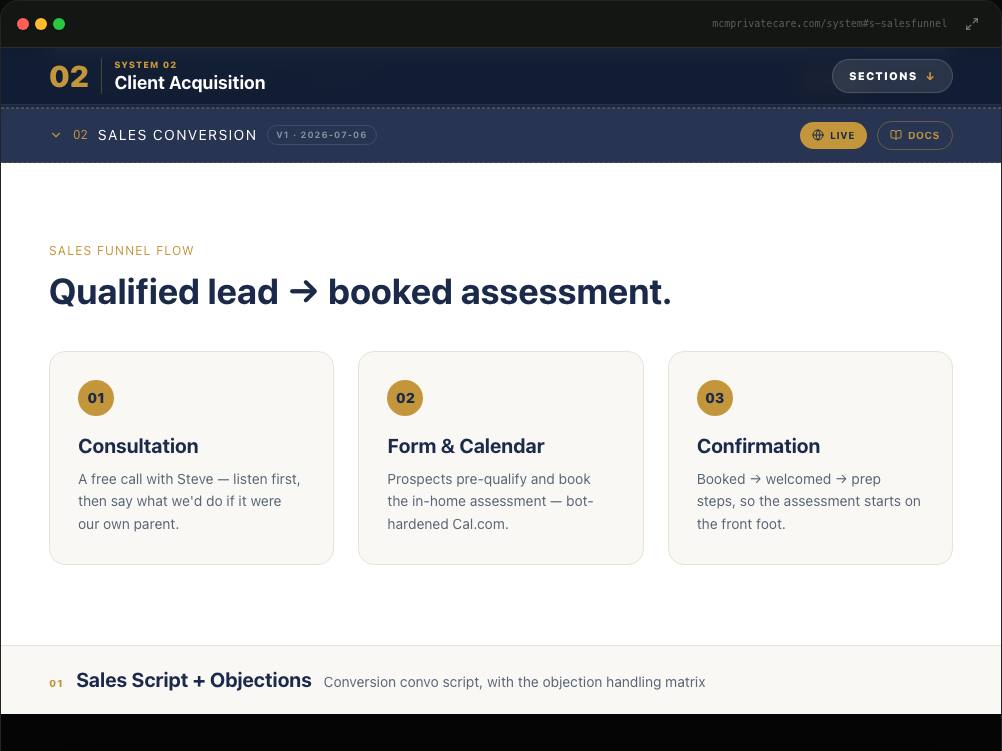Screen dimensions: 1002x751
Task: Click the expand fullscreen arrows icon
Action: tap(972, 24)
